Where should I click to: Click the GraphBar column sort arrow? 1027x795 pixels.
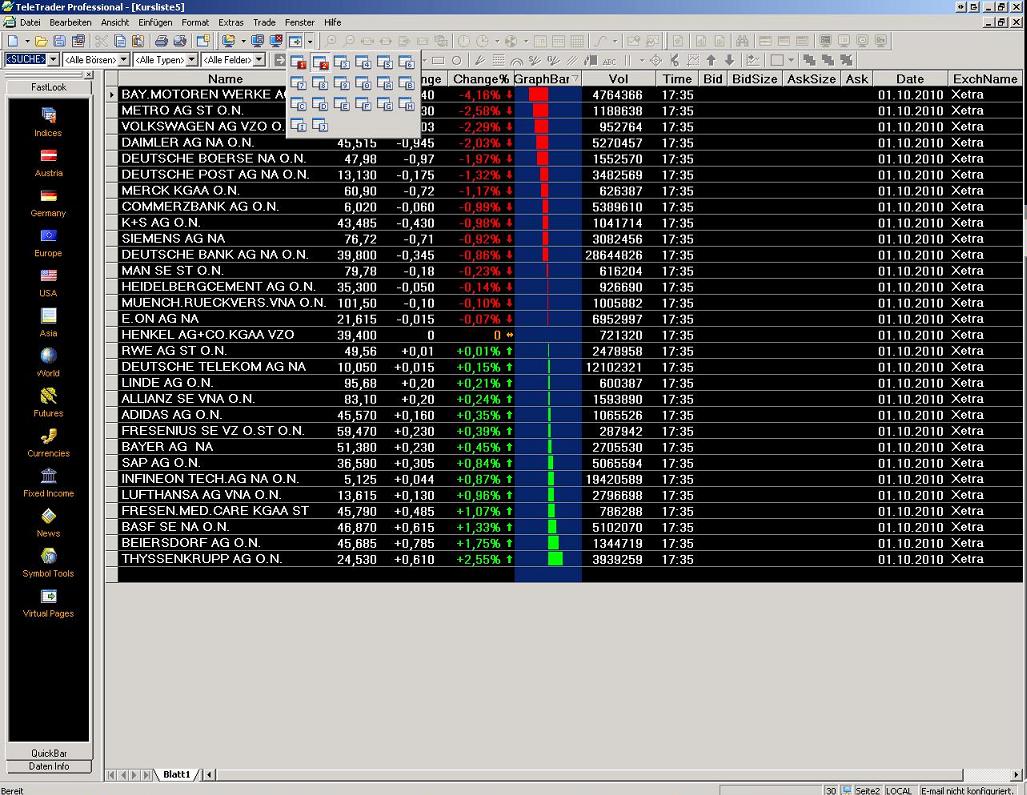(x=575, y=79)
